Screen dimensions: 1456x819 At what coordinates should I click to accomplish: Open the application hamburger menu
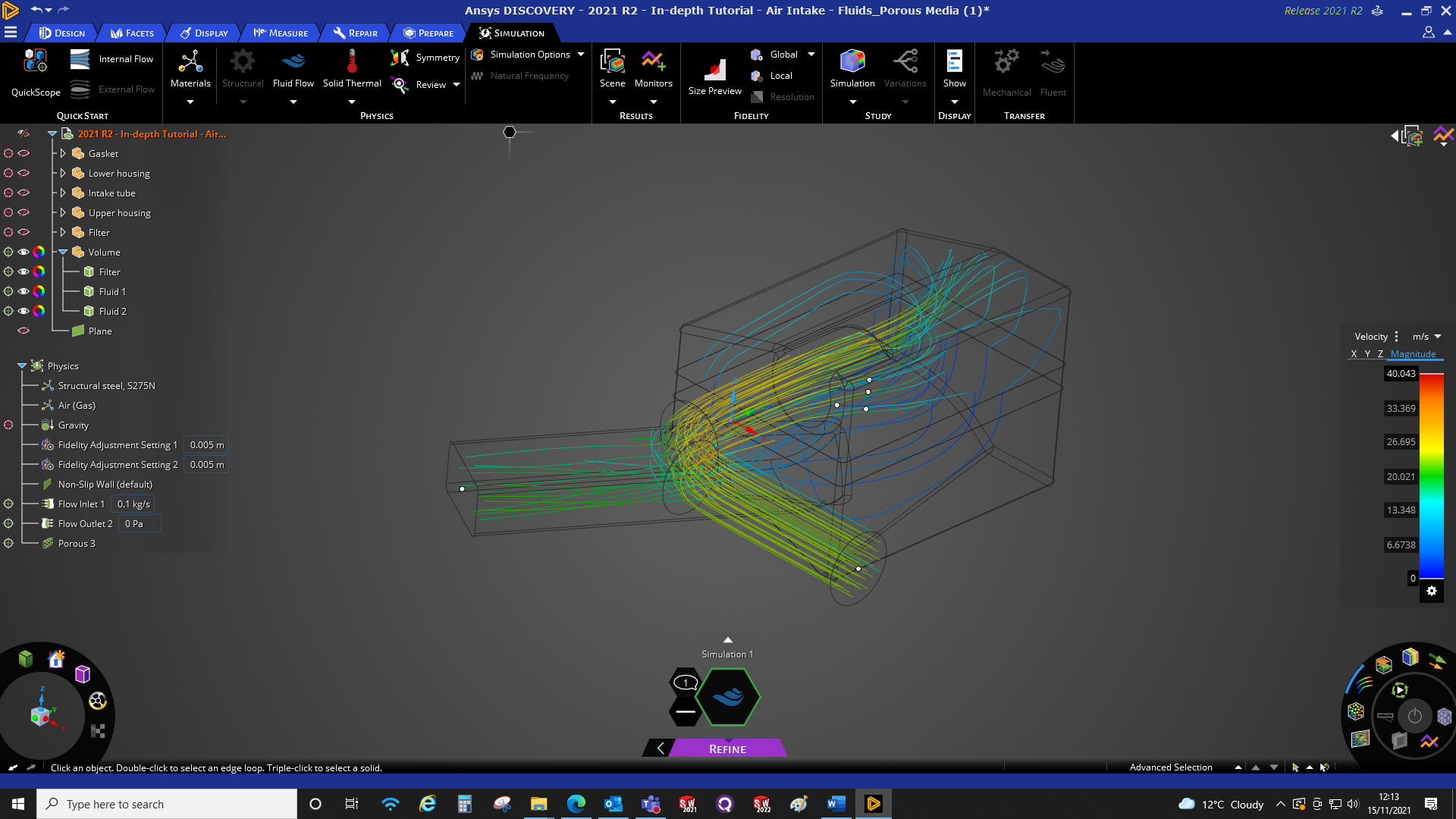(11, 33)
